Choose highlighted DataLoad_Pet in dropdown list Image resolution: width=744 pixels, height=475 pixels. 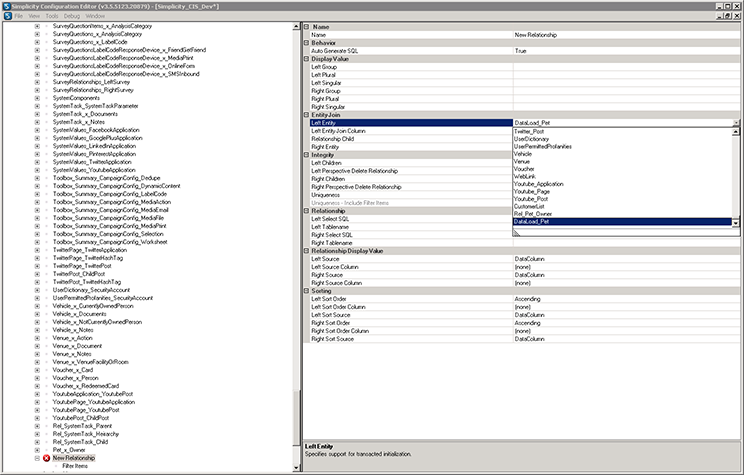[622, 222]
